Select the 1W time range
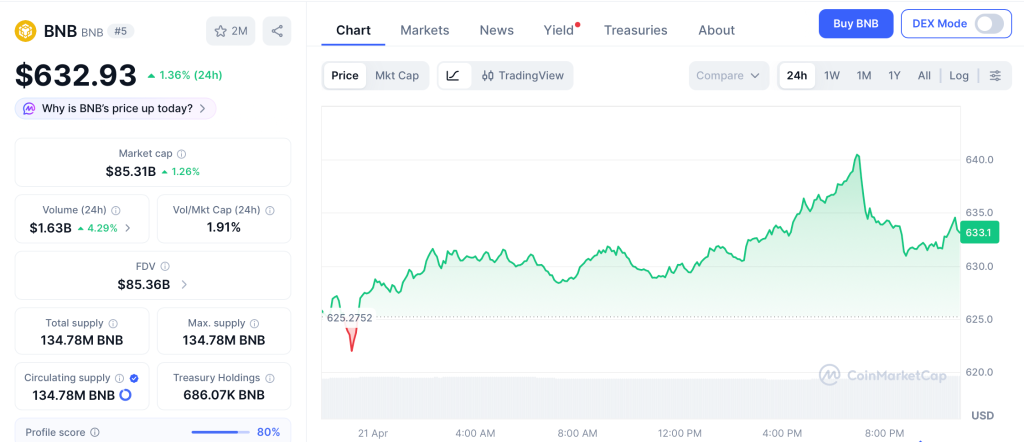 coord(831,76)
